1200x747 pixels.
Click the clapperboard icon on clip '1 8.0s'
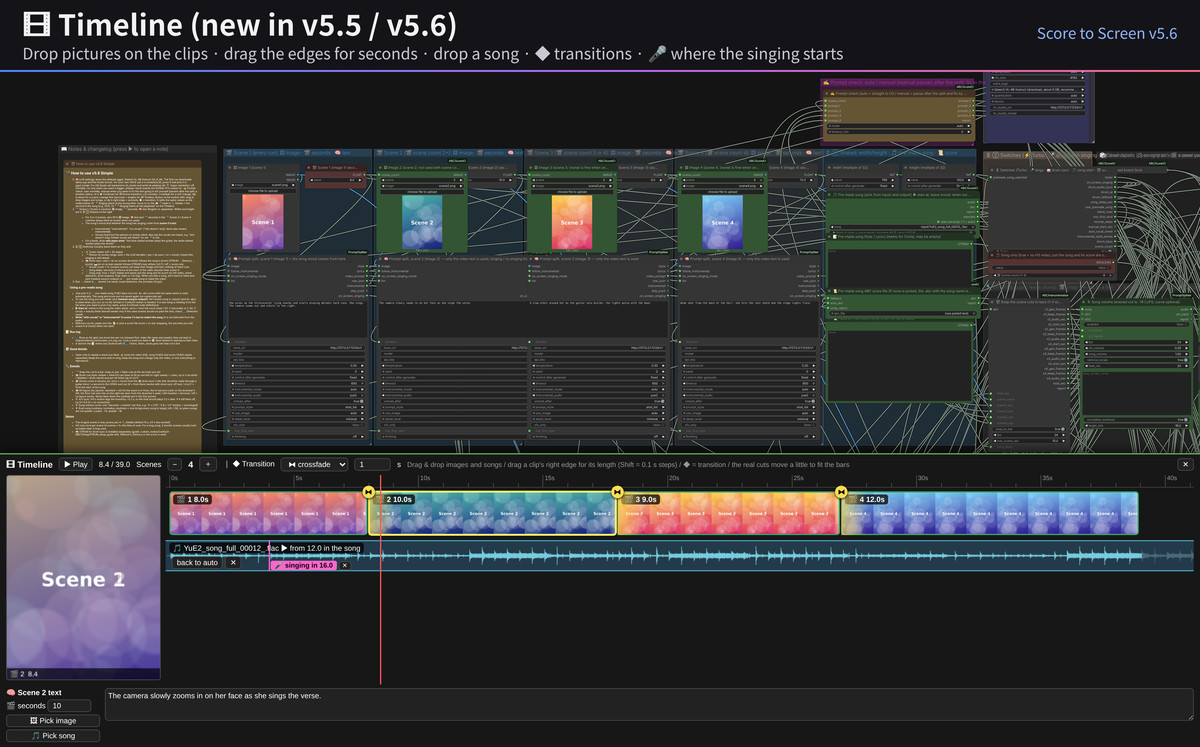coord(180,499)
